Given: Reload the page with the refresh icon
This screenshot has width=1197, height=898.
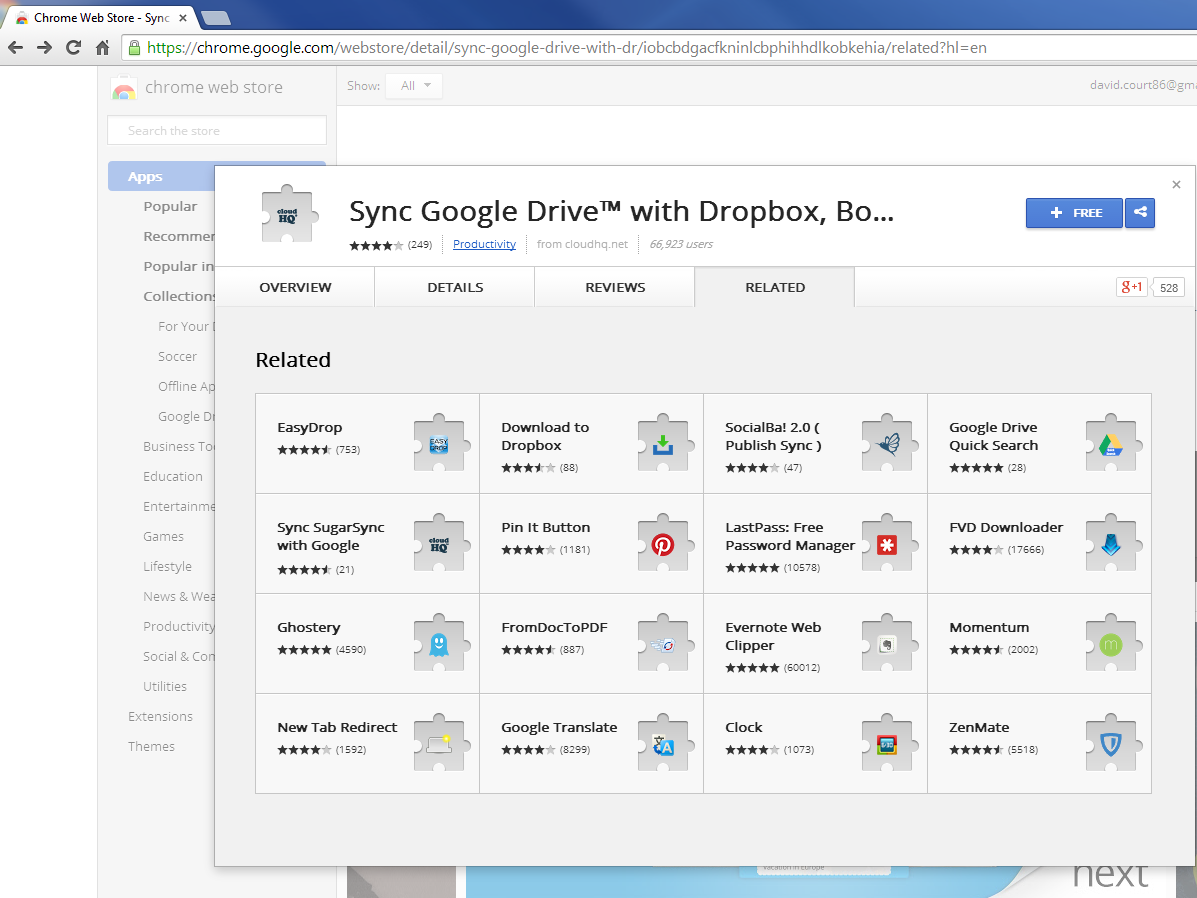Looking at the screenshot, I should pos(73,47).
